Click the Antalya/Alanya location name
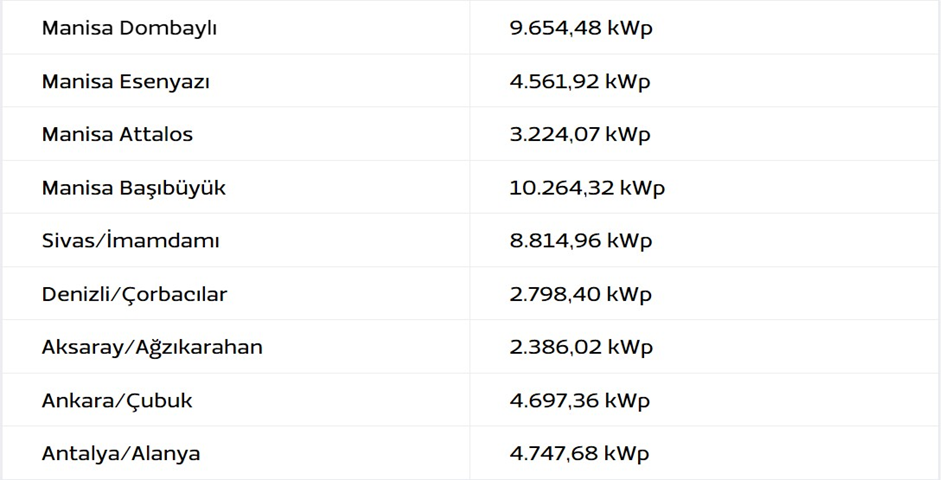Screen dimensions: 945x480 coord(121,453)
